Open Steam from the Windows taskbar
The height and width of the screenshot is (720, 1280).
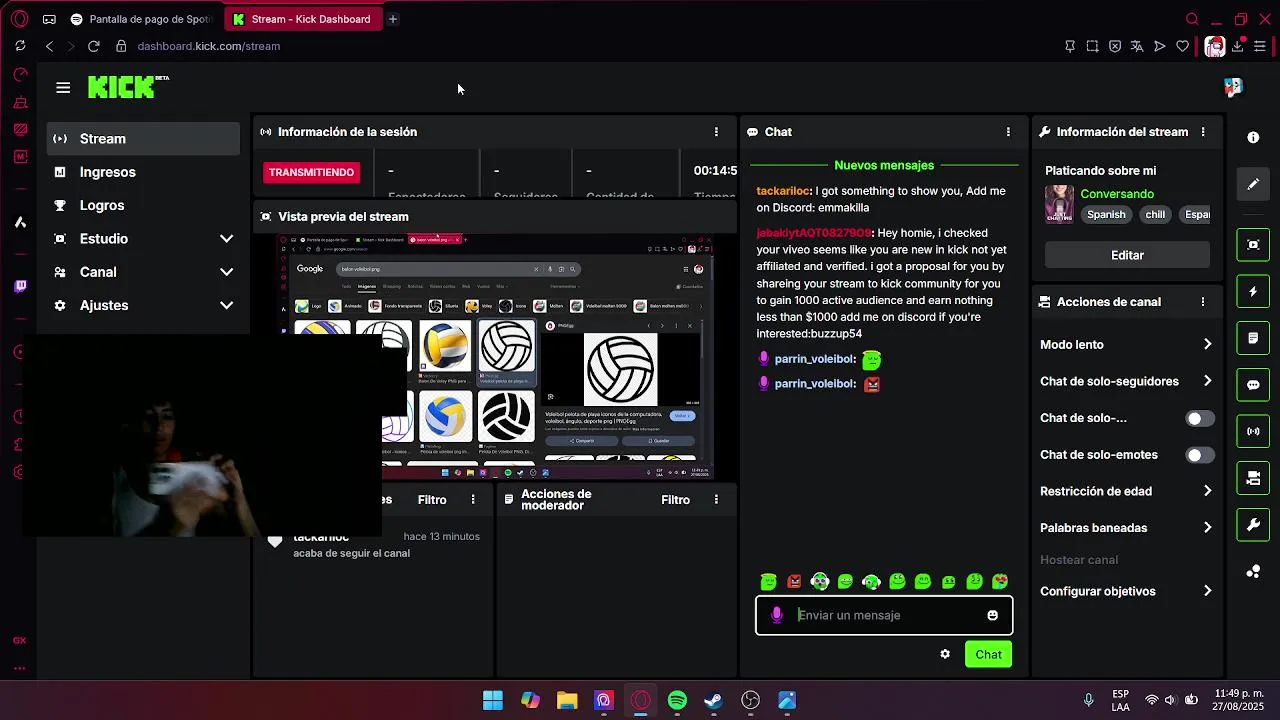tap(713, 701)
